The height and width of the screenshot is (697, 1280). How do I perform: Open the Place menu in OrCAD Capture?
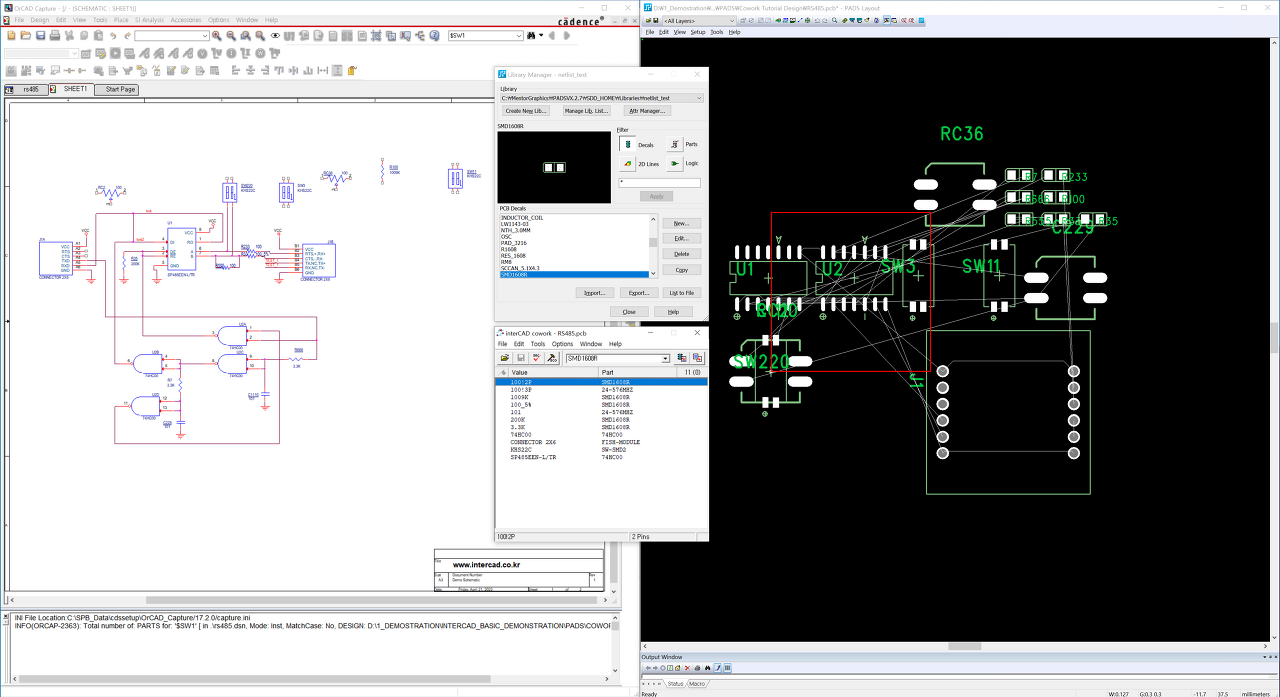120,20
